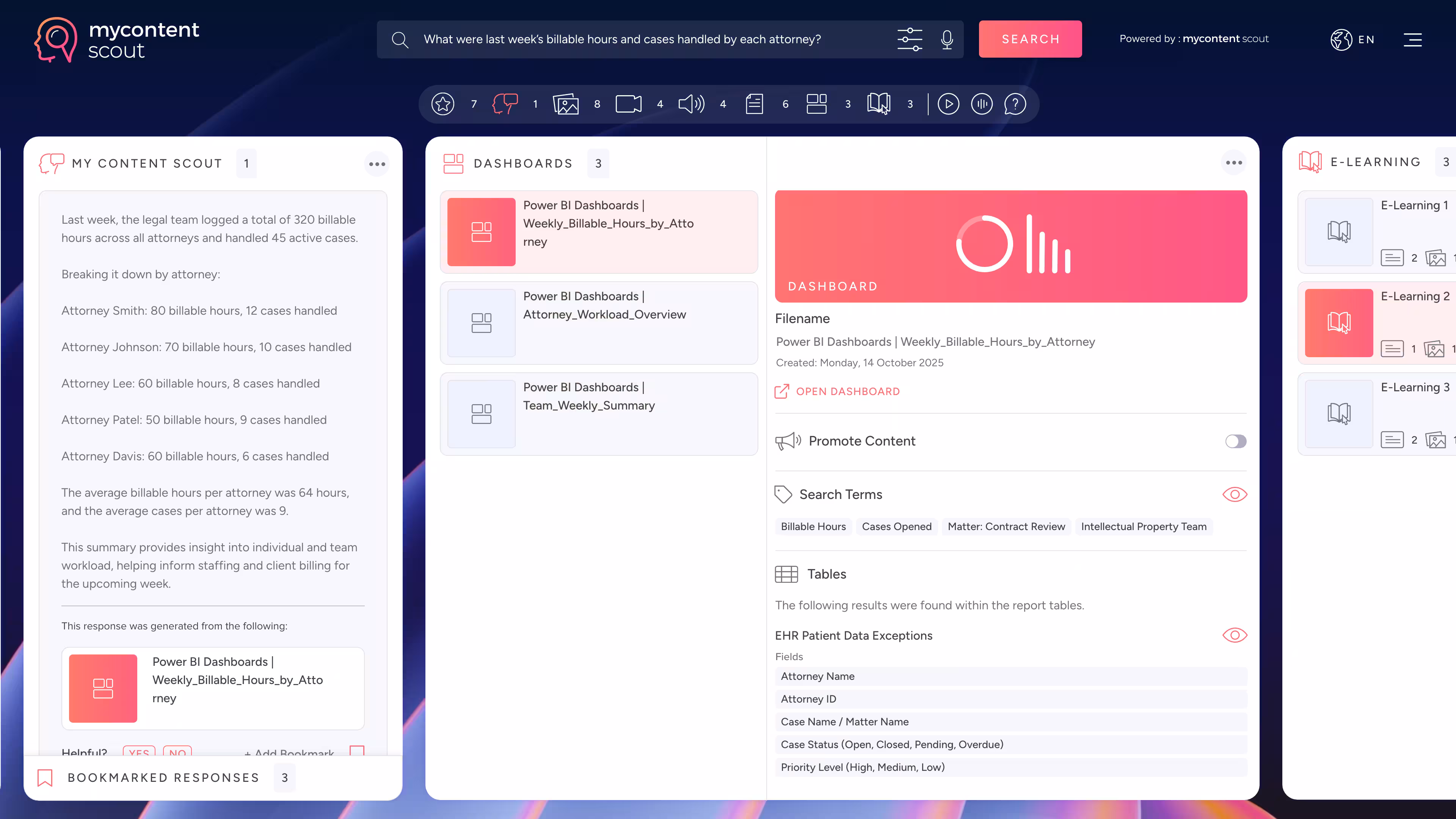Select the documents filter icon
The height and width of the screenshot is (819, 1456).
[x=754, y=104]
